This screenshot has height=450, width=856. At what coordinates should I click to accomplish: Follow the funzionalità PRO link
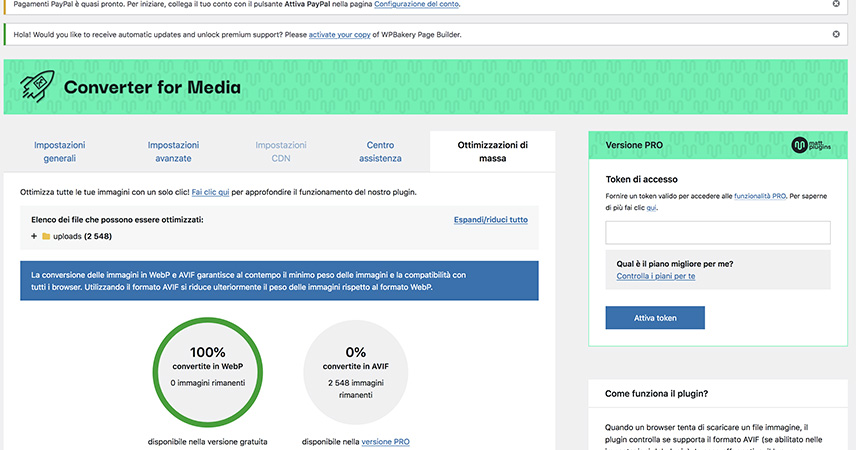[759, 197]
